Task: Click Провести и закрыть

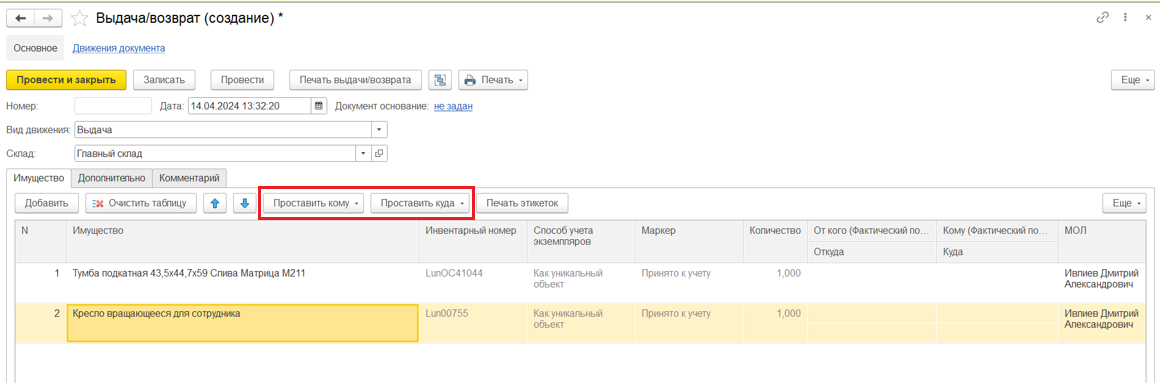Action: pos(67,80)
